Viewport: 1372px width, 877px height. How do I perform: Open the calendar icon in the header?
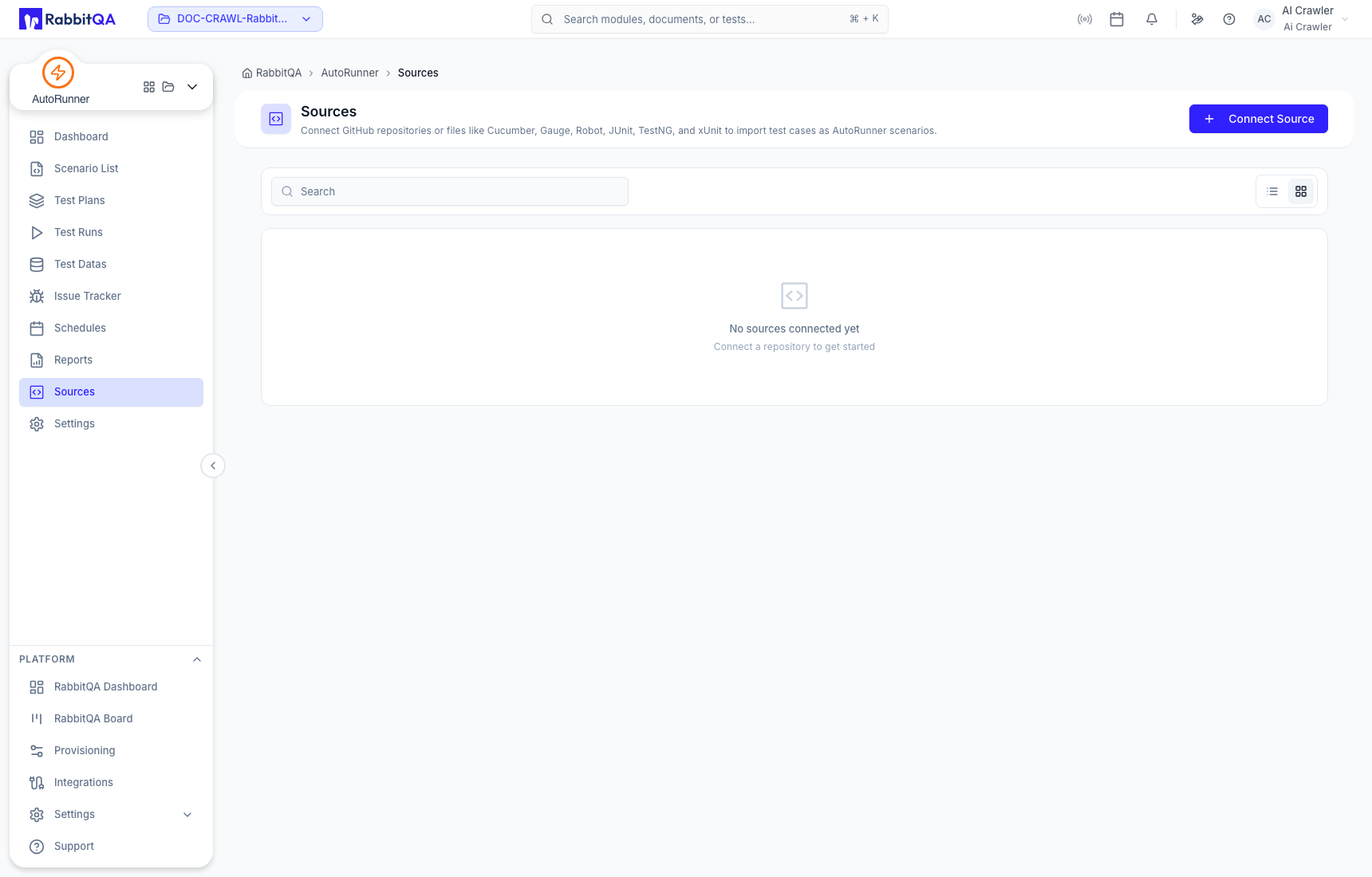[x=1117, y=19]
